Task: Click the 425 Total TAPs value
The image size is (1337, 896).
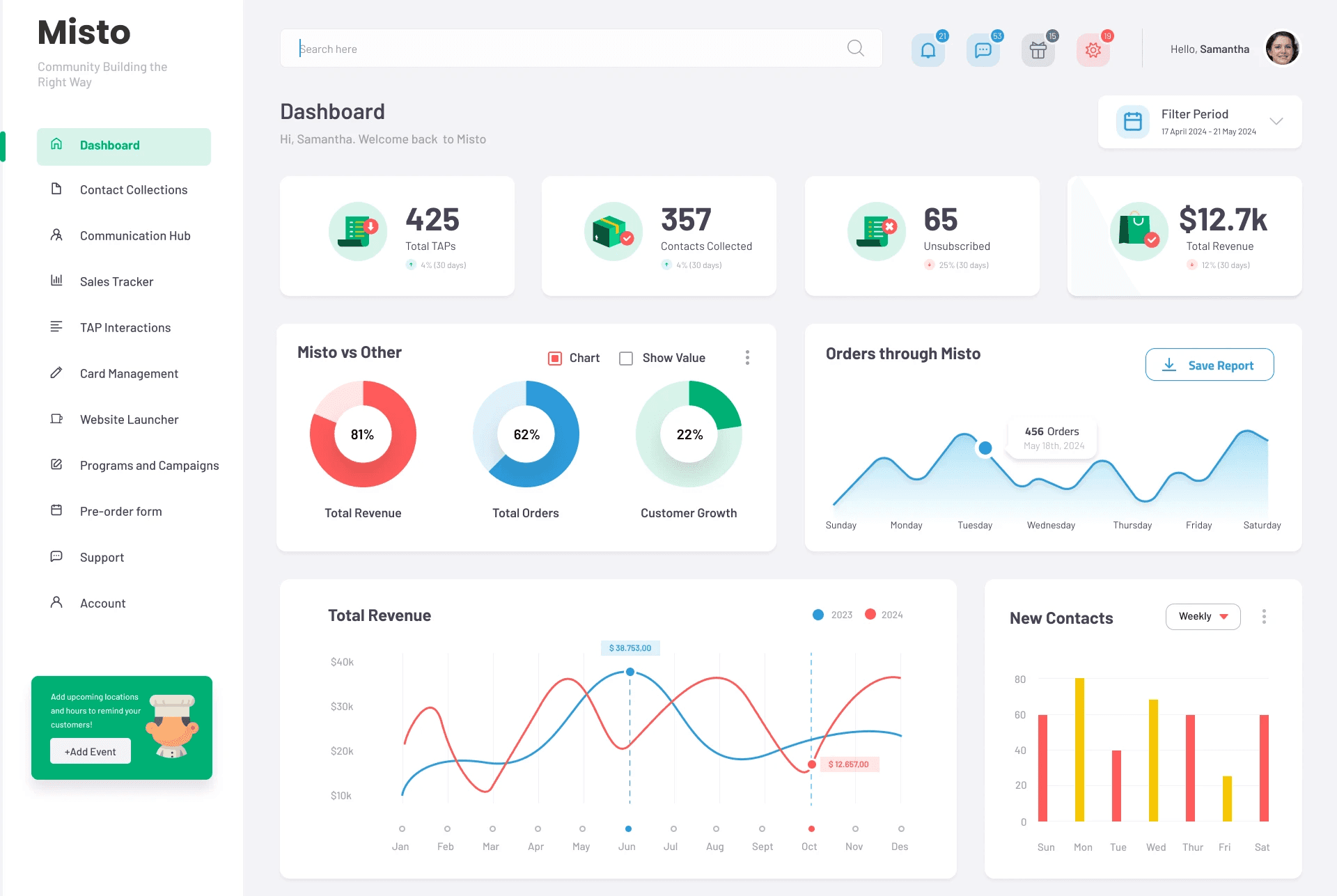Action: point(432,219)
